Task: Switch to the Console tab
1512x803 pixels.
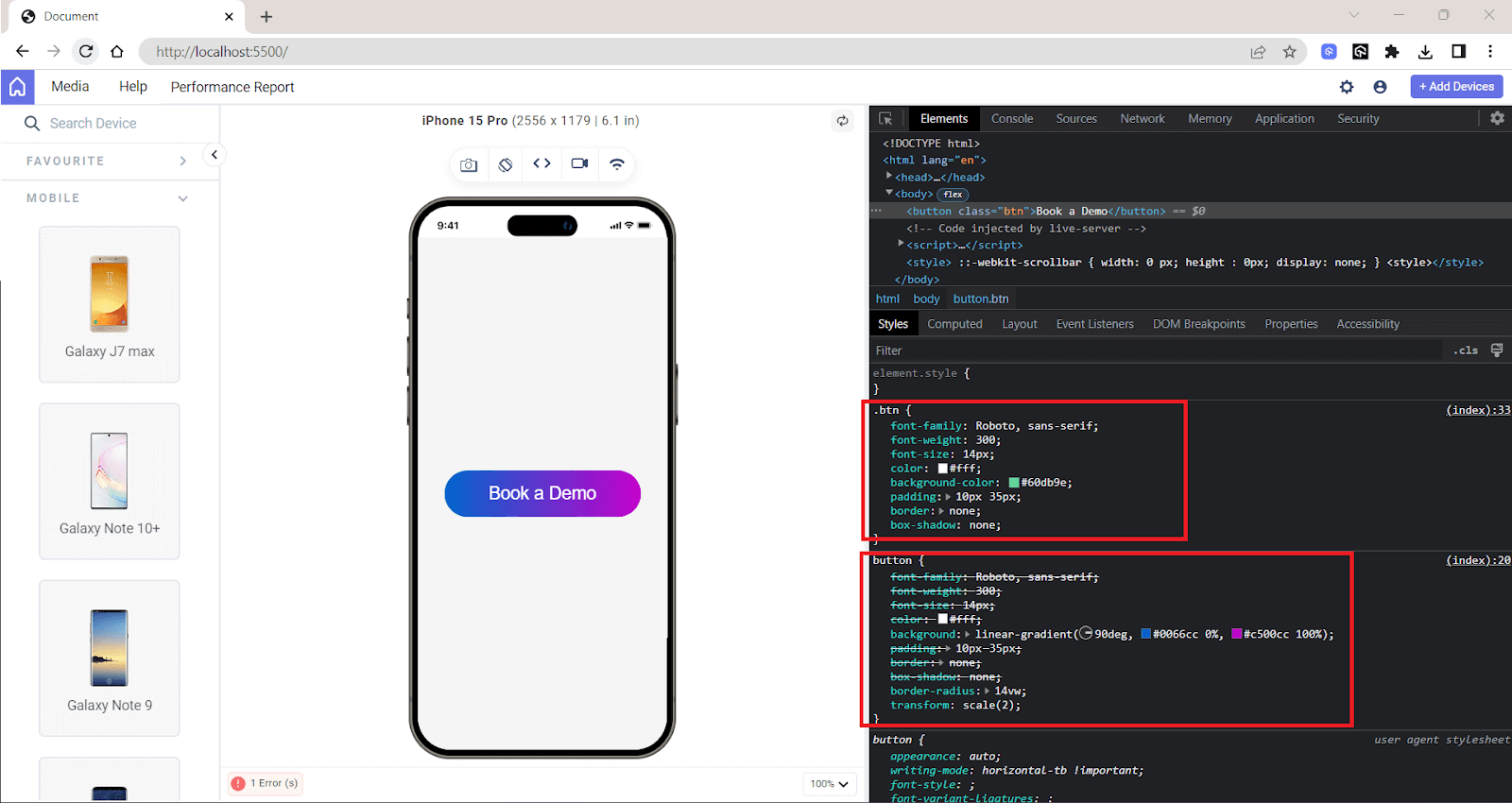Action: click(x=1012, y=119)
